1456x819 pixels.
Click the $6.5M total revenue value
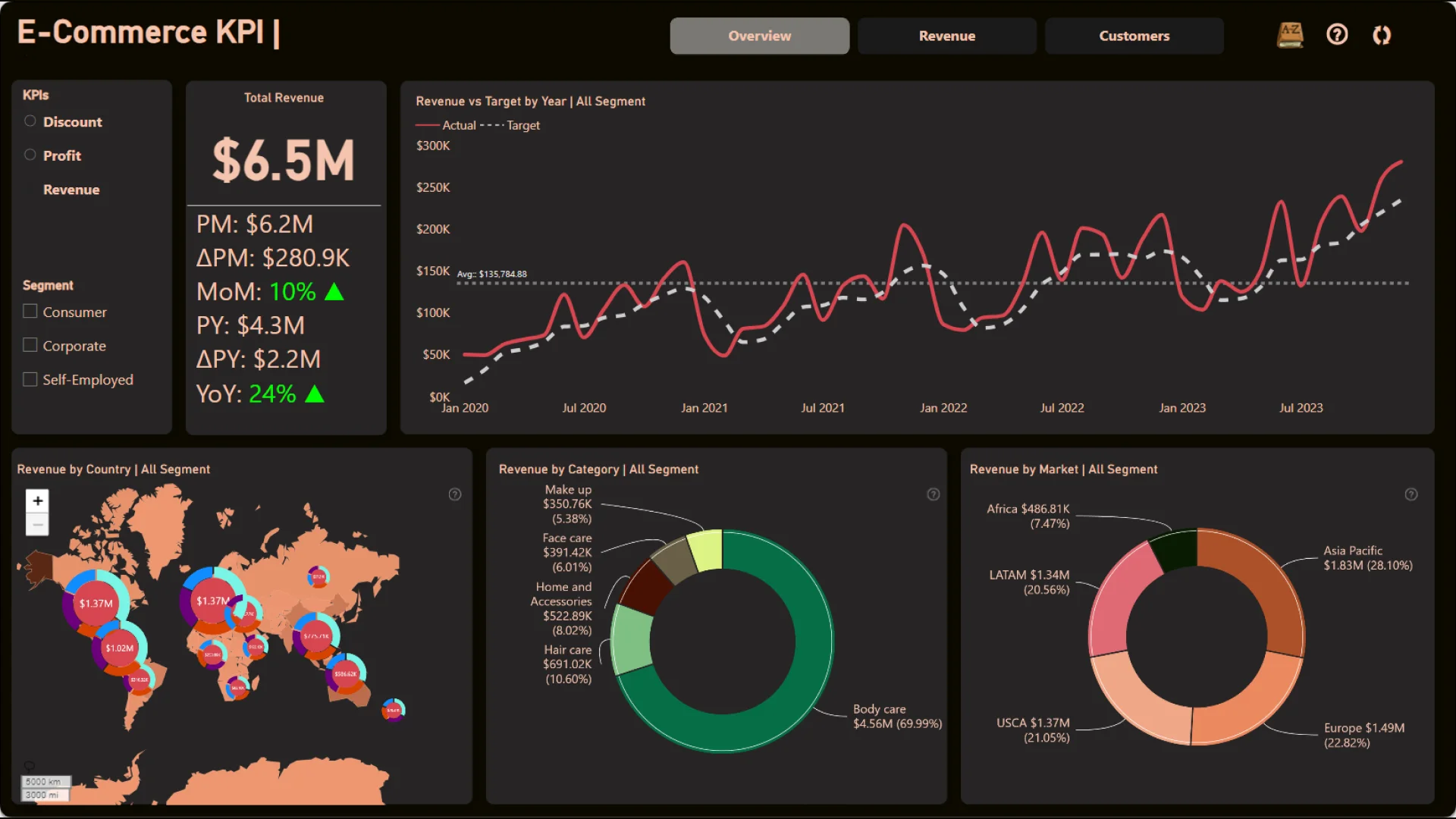tap(284, 161)
